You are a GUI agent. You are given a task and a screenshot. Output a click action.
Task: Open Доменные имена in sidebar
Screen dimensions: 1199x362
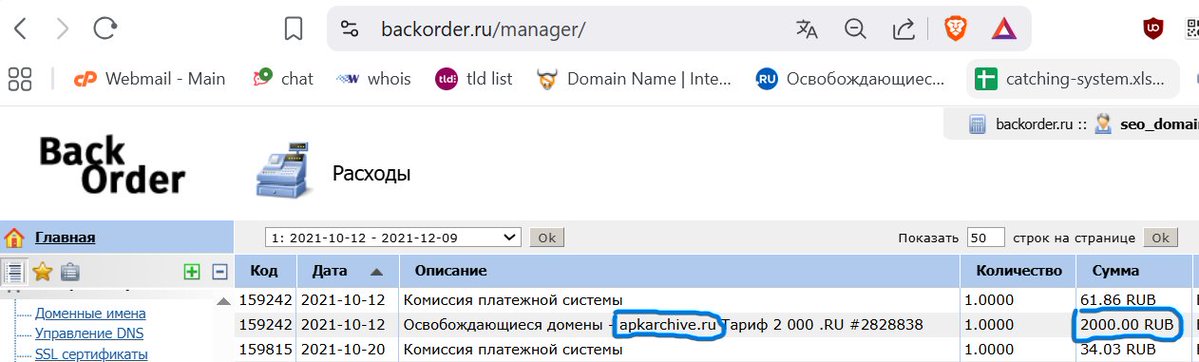(90, 313)
